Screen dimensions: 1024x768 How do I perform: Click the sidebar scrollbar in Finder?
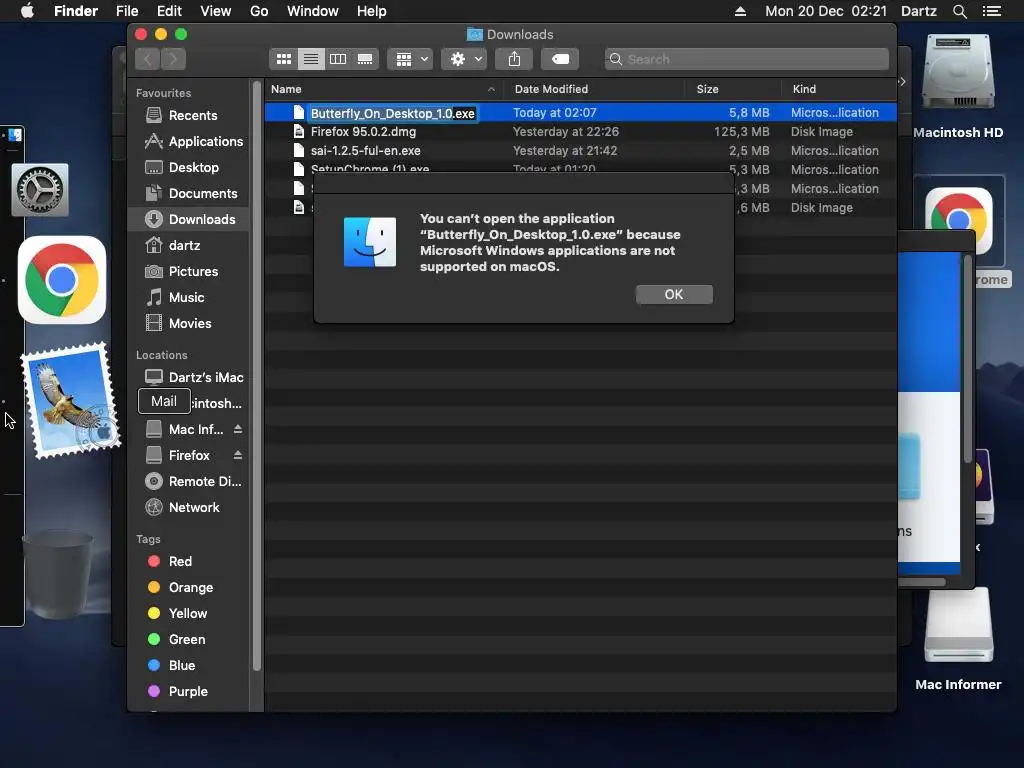tap(257, 377)
